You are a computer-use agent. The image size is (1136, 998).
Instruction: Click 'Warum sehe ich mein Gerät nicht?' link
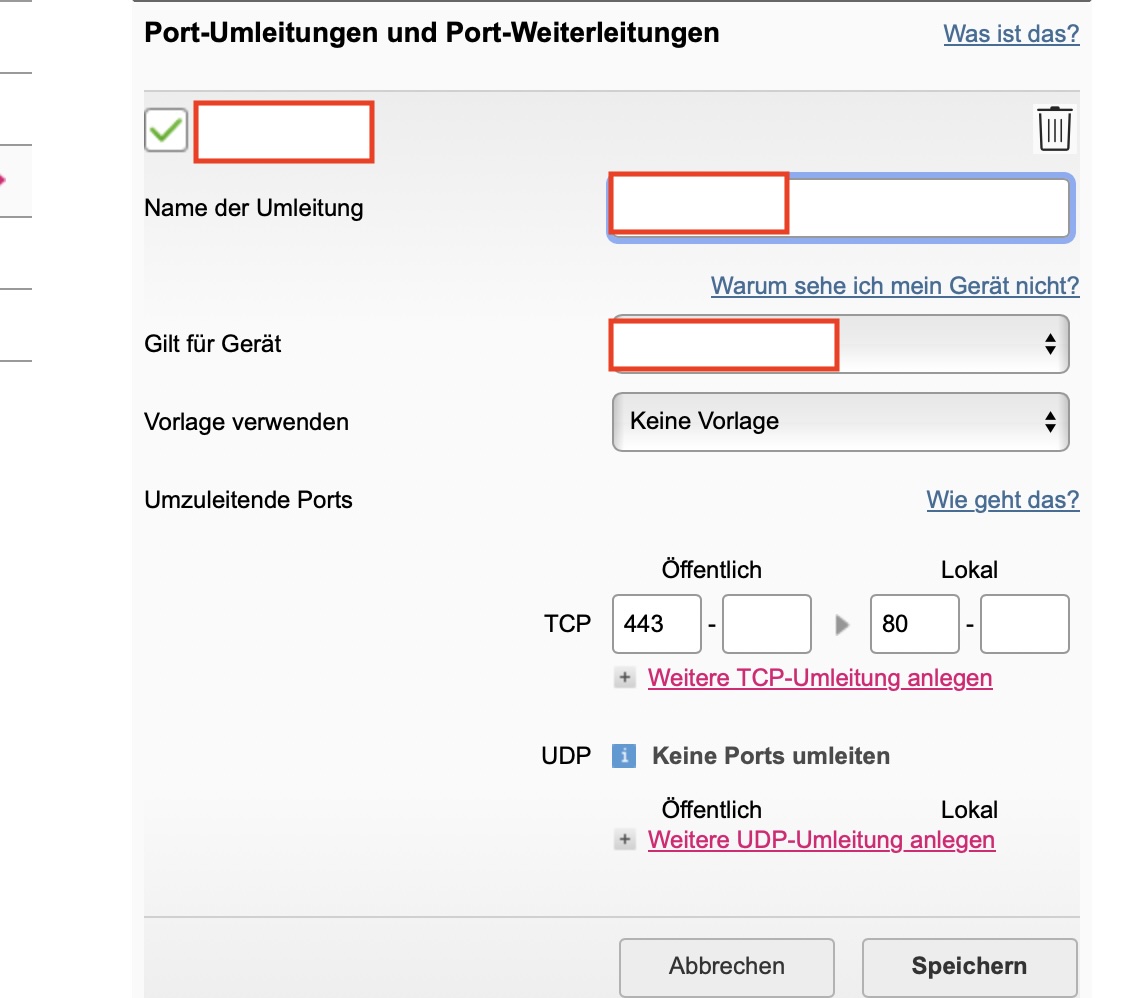895,286
